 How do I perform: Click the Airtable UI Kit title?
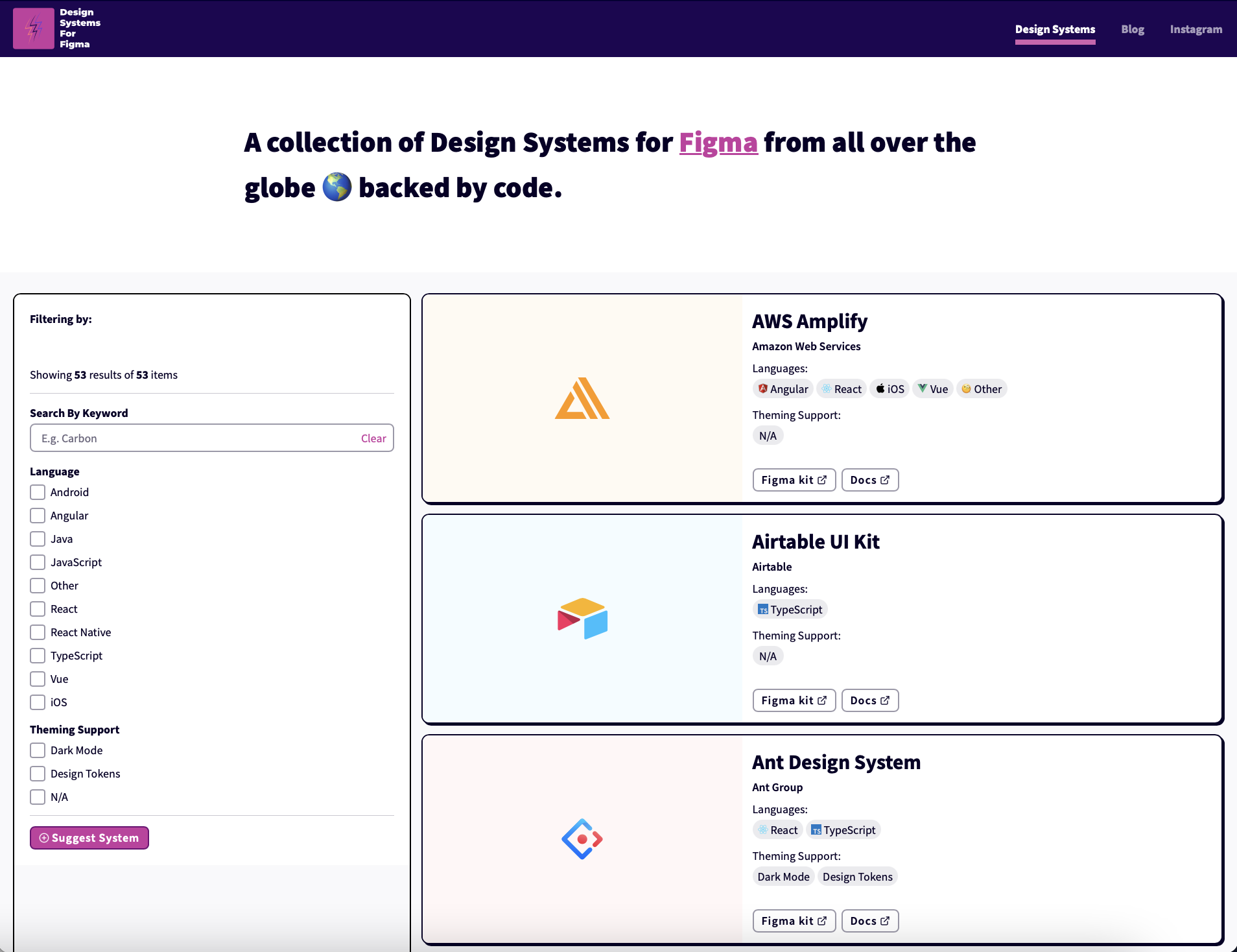click(x=816, y=541)
